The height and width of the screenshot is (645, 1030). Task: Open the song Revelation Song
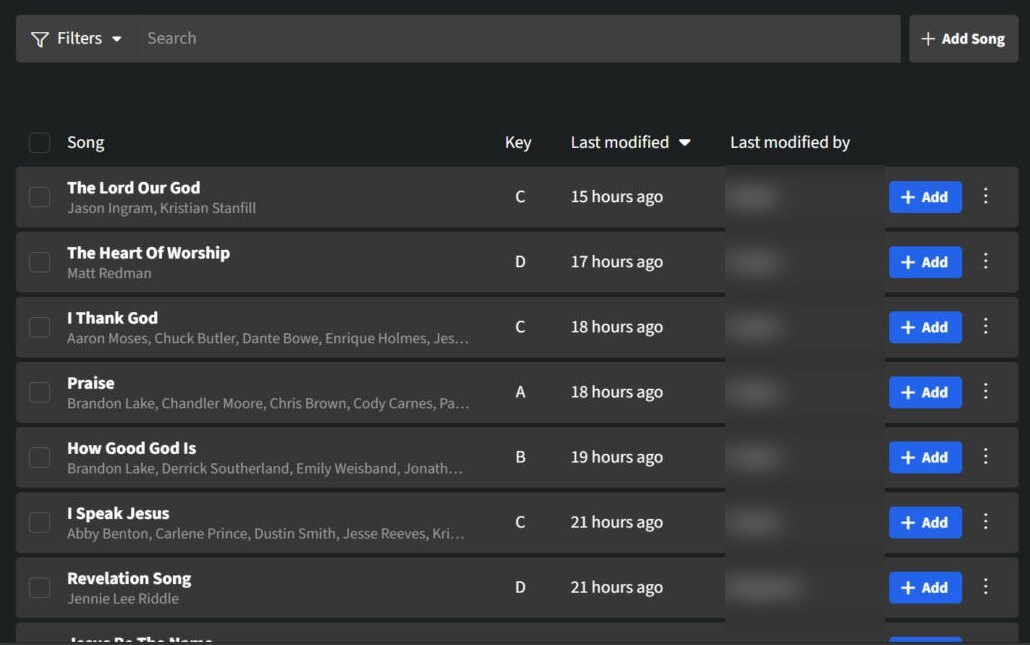pos(129,578)
